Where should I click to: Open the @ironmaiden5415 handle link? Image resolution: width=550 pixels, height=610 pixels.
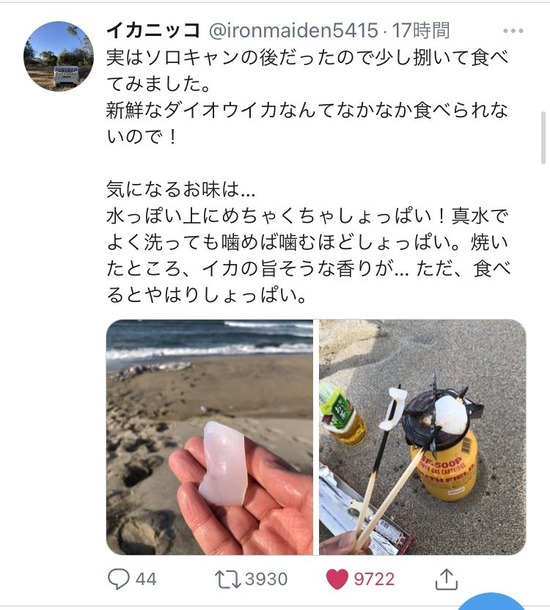pos(294,30)
